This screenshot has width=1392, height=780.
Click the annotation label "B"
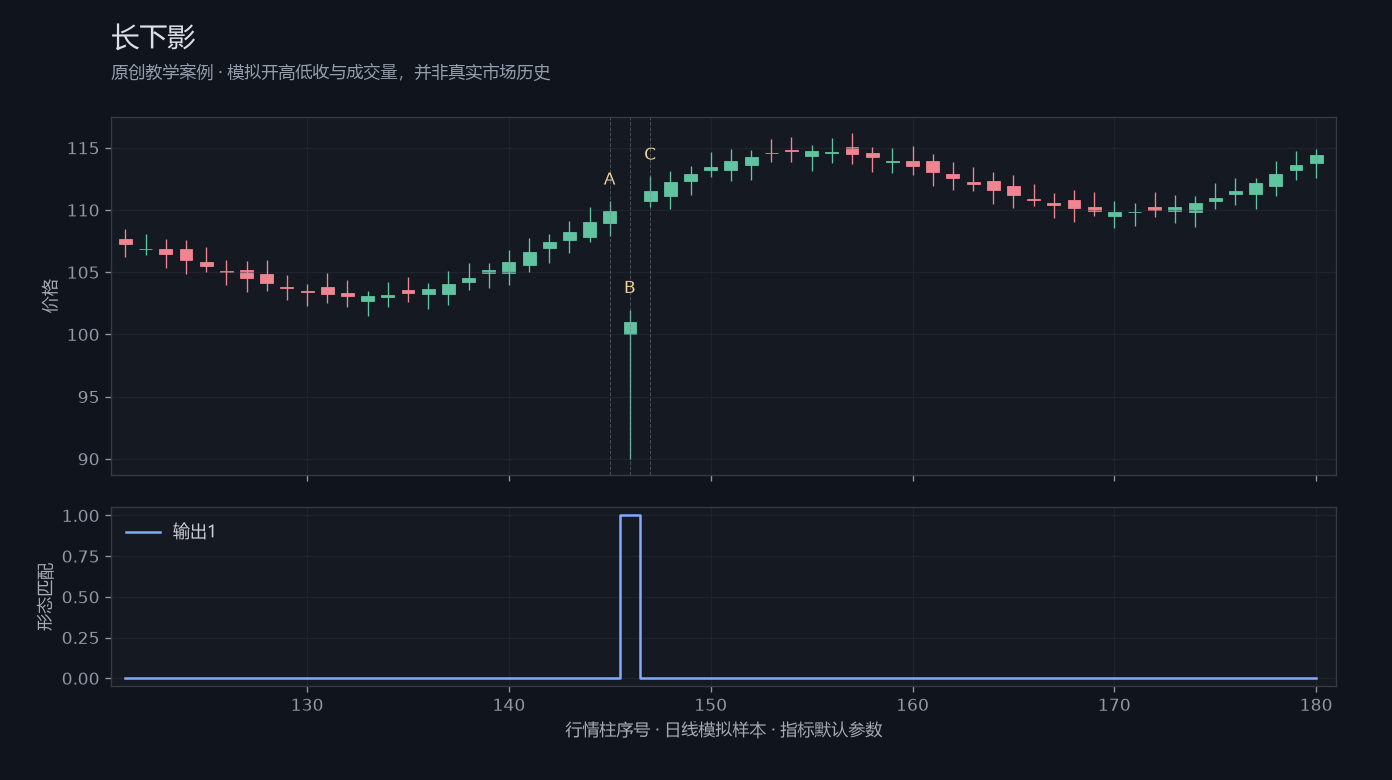pos(630,288)
